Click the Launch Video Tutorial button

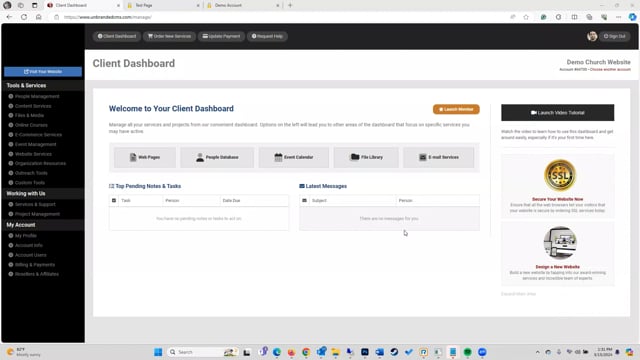coord(558,113)
